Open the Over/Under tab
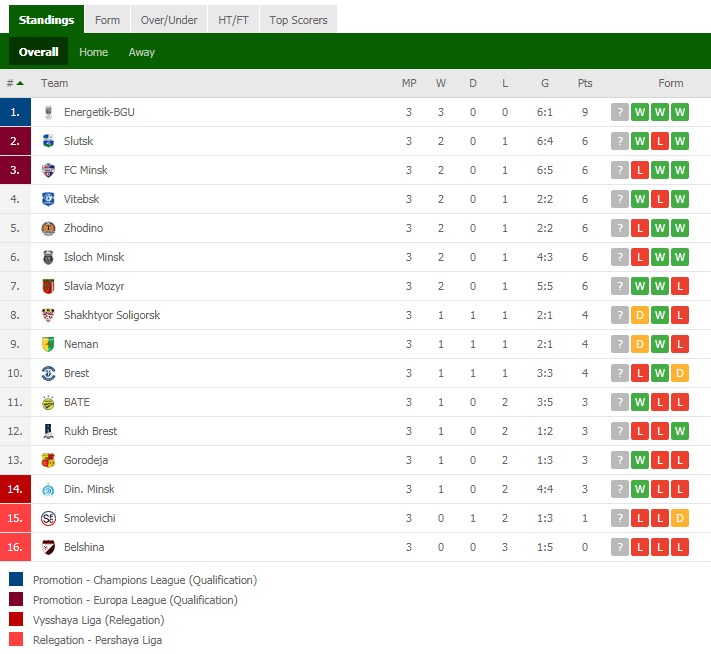711x654 pixels. (x=169, y=20)
